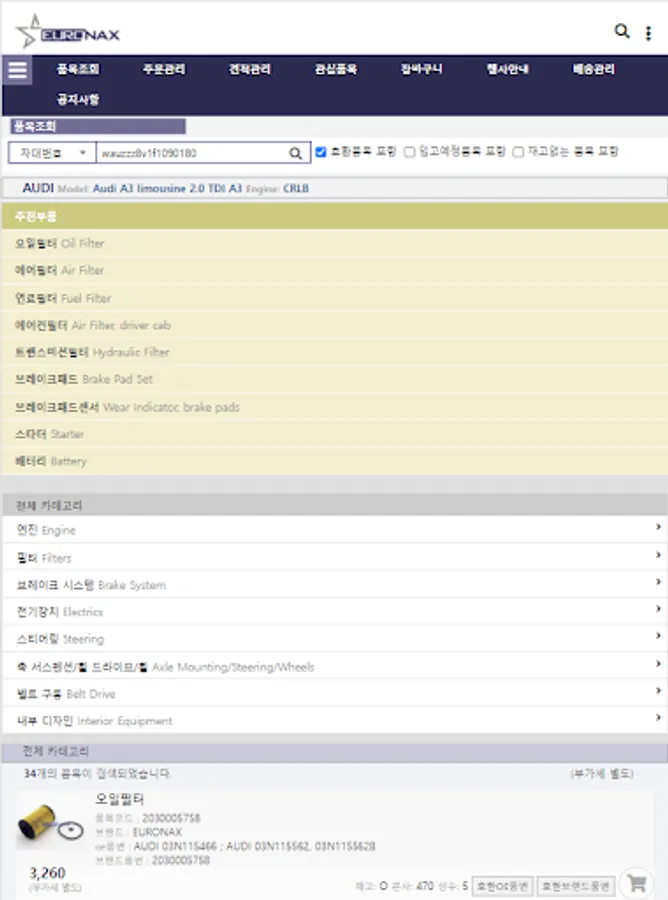Expand the 엔진 Engine category
This screenshot has height=900, width=668.
(334, 530)
